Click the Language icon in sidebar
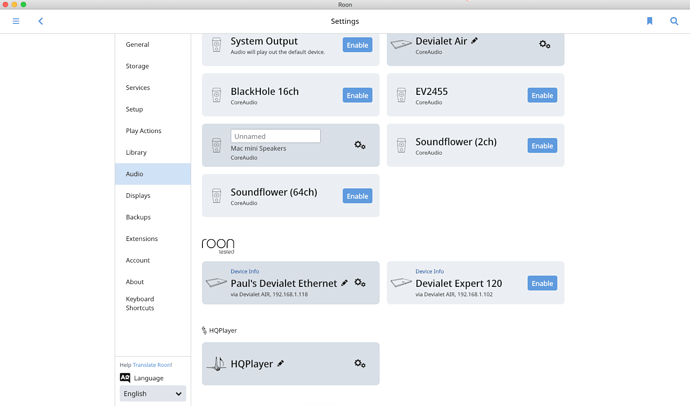 (x=125, y=378)
